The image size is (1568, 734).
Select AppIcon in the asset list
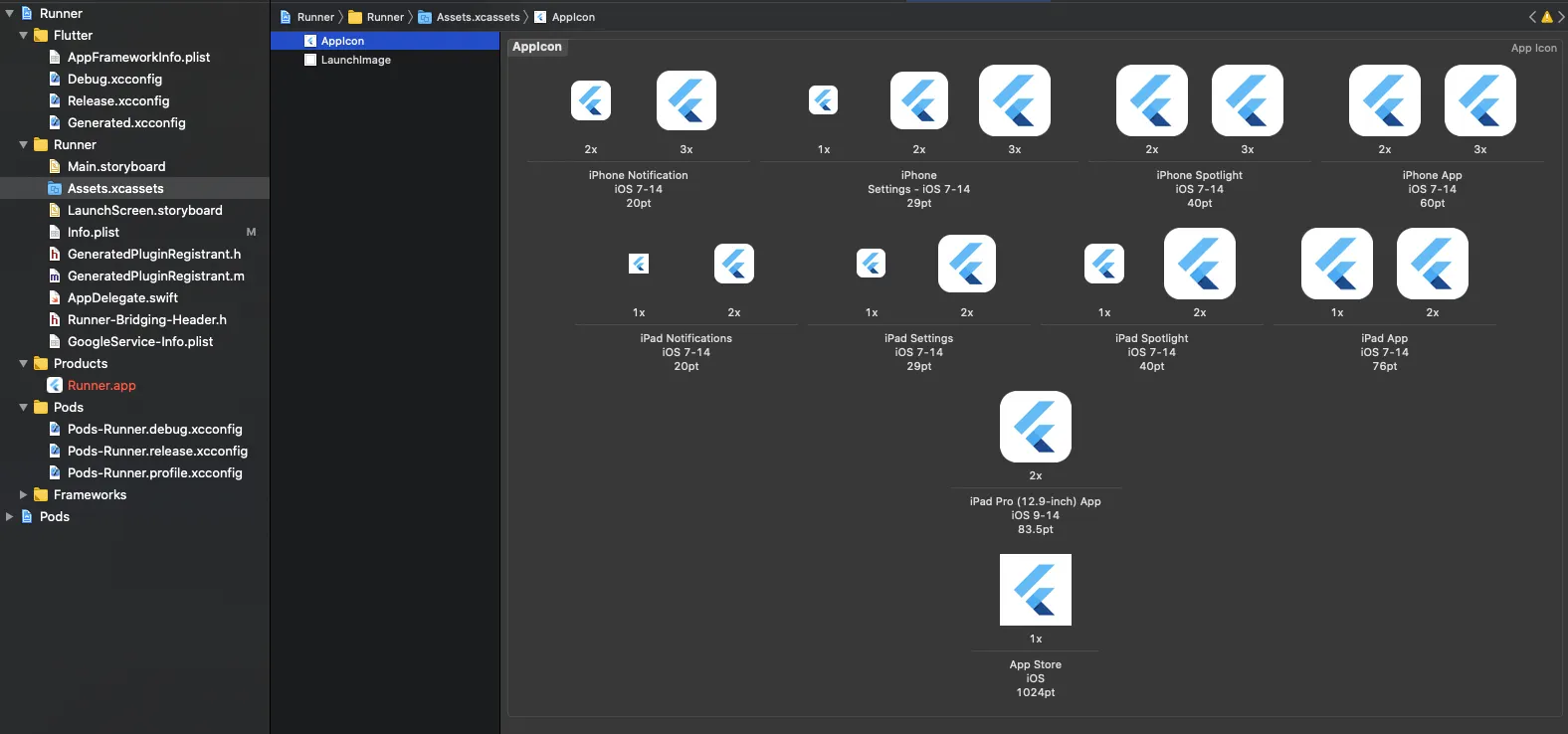tap(385, 41)
